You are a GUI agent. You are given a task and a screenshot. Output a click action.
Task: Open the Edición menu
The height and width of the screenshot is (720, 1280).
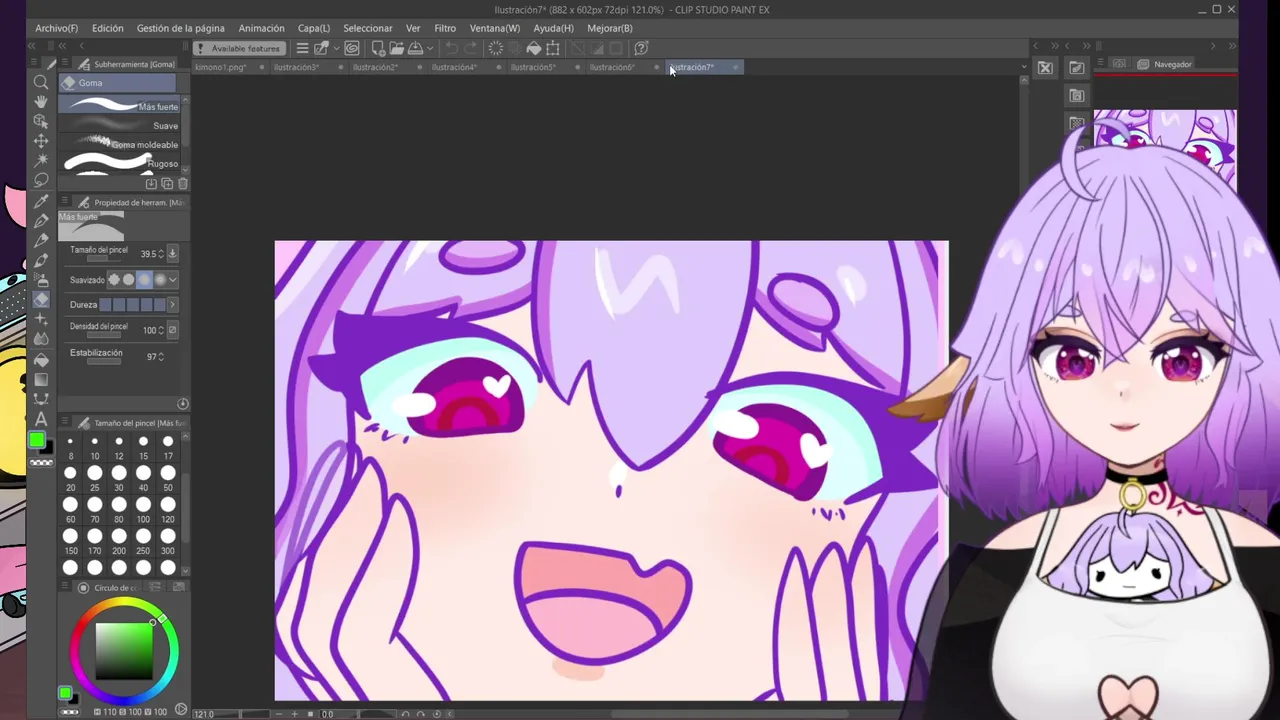[x=107, y=28]
